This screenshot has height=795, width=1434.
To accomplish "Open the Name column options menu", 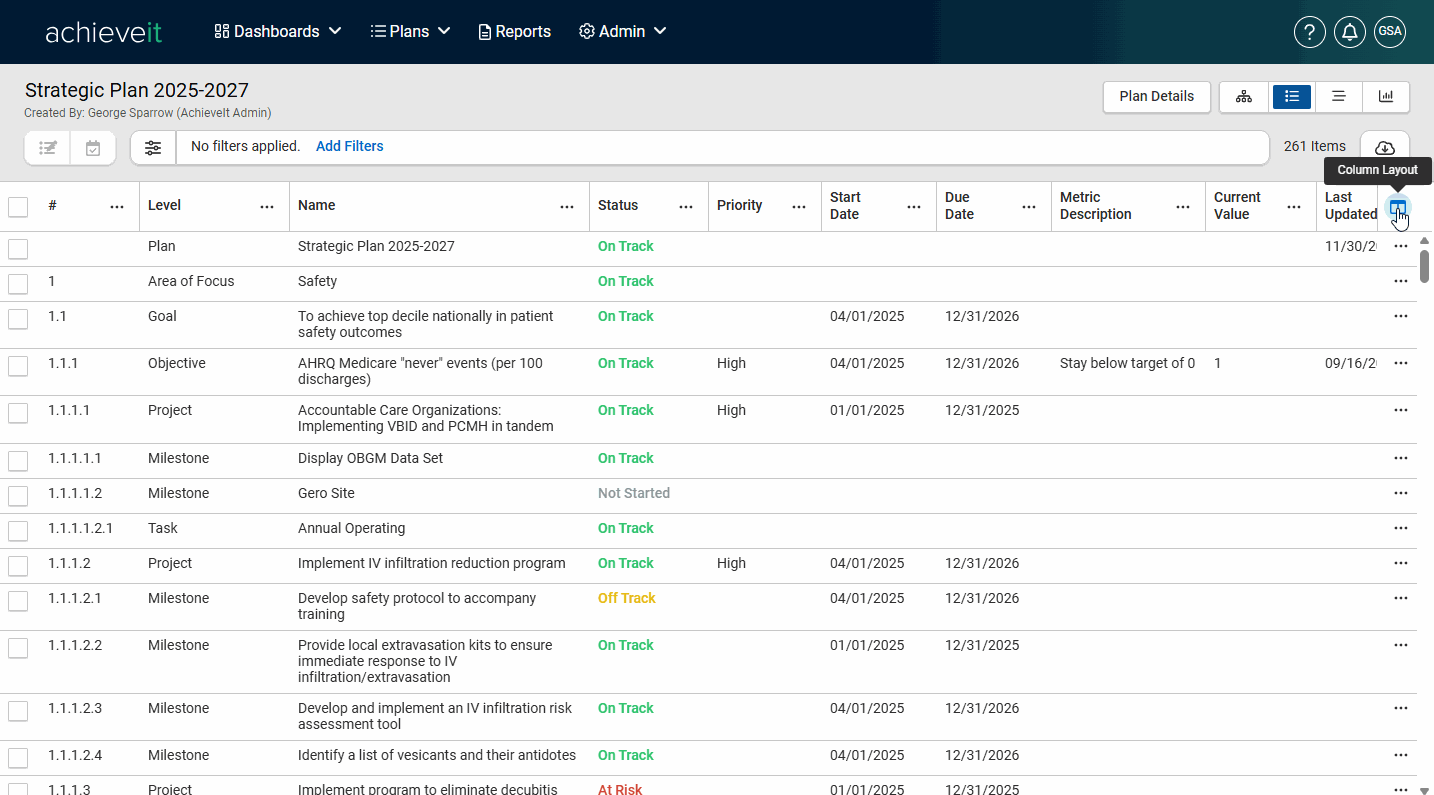I will pyautogui.click(x=567, y=207).
